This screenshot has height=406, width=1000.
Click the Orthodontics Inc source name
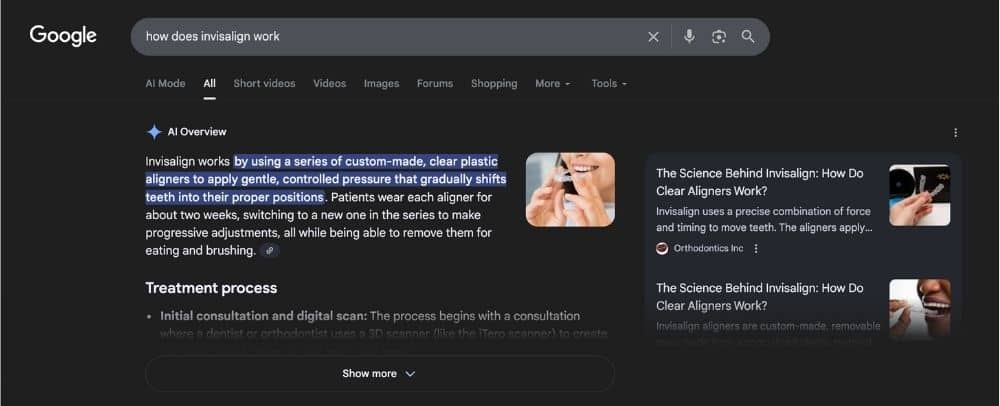coord(708,249)
